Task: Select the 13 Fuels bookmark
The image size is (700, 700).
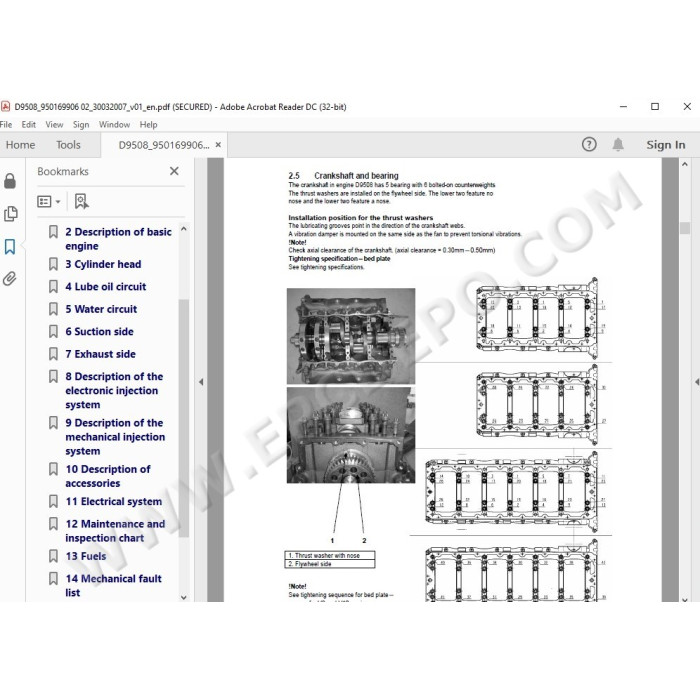Action: pos(86,556)
